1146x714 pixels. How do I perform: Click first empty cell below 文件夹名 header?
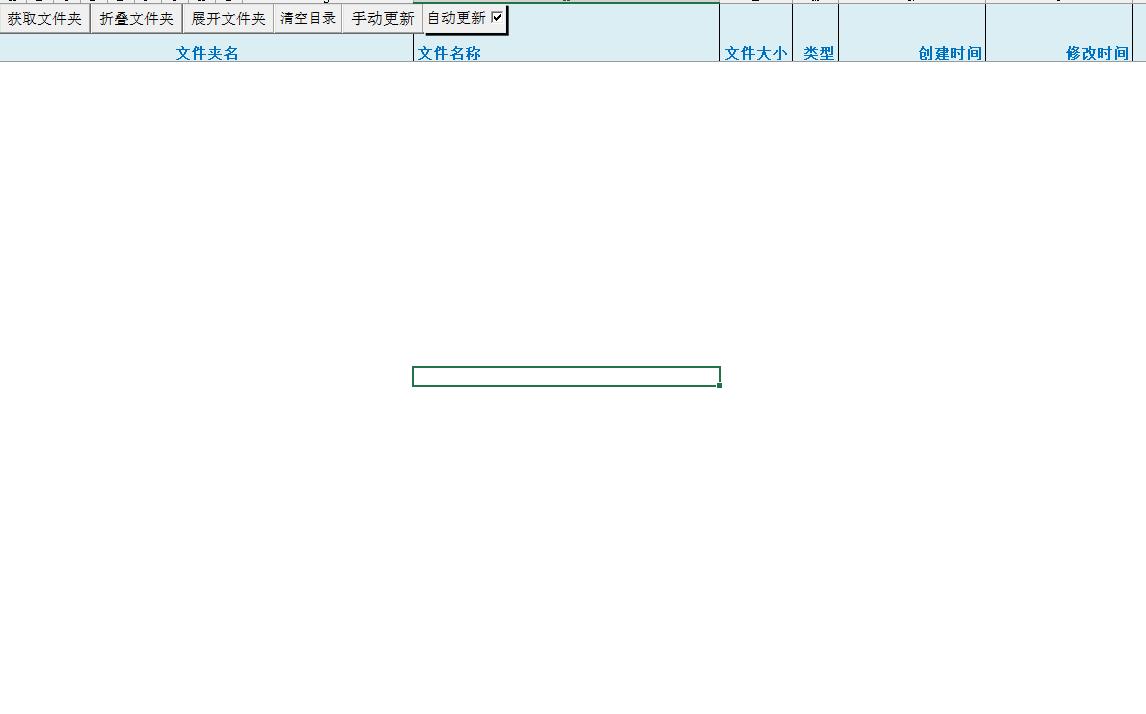pyautogui.click(x=207, y=71)
